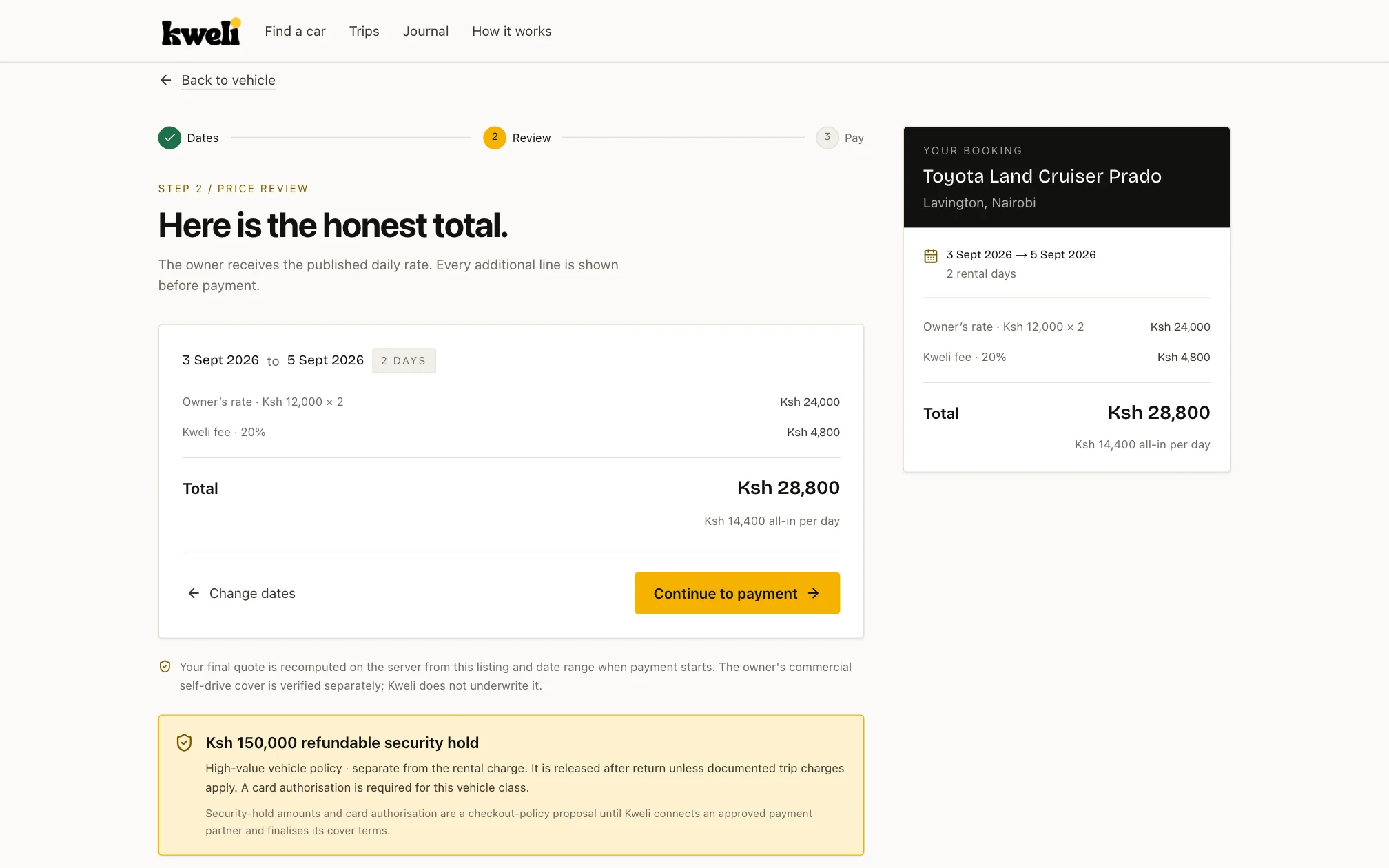Screen dimensions: 1389x868
Task: Click the right arrow in Continue to payment
Action: [x=814, y=593]
